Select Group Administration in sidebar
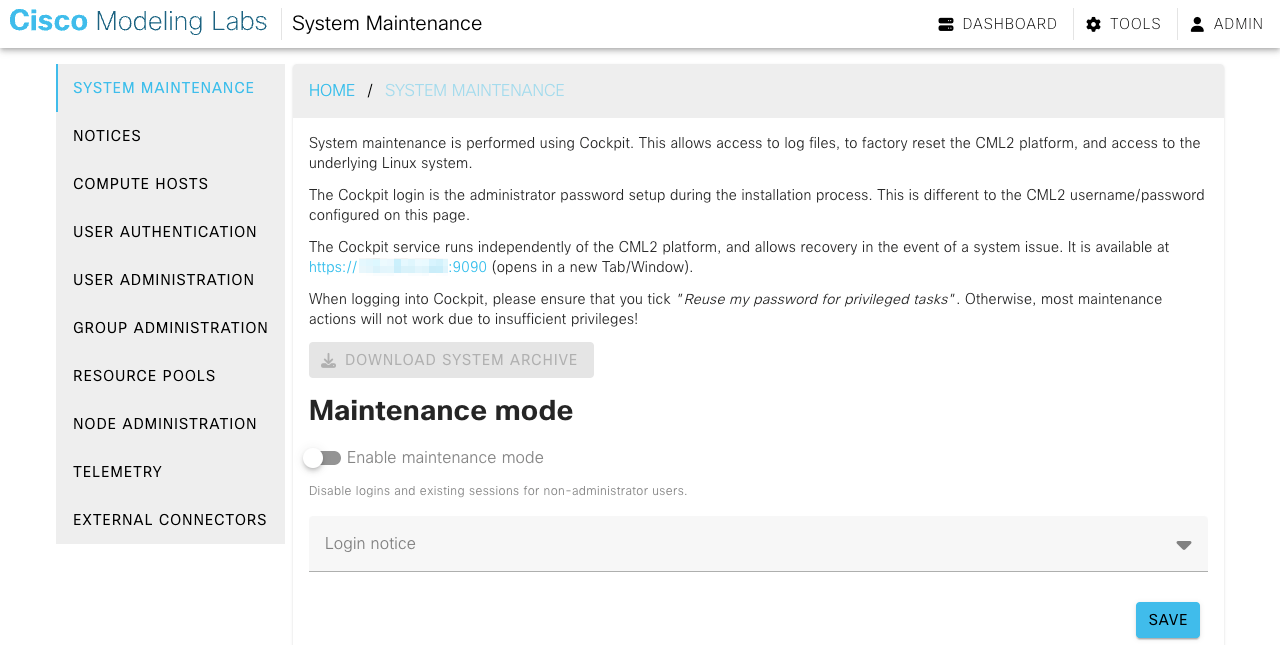 click(x=171, y=328)
